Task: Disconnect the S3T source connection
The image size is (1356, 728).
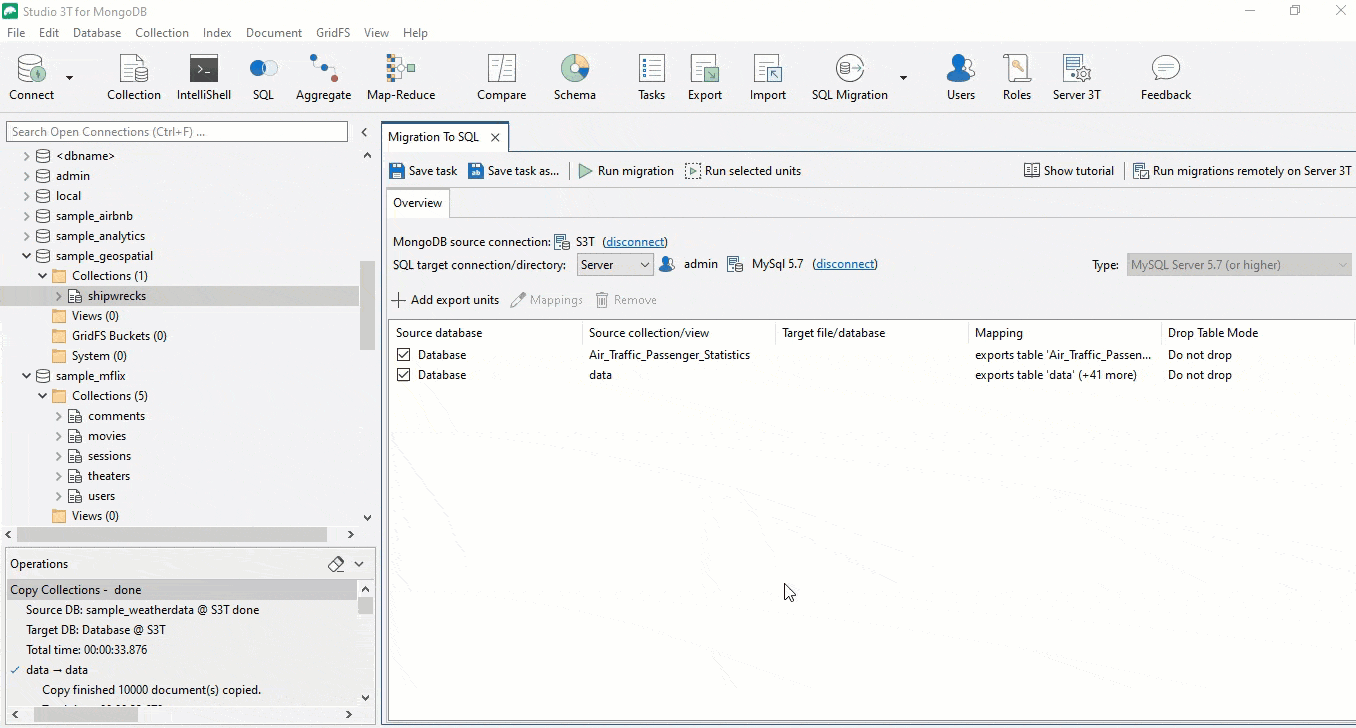Action: (635, 242)
